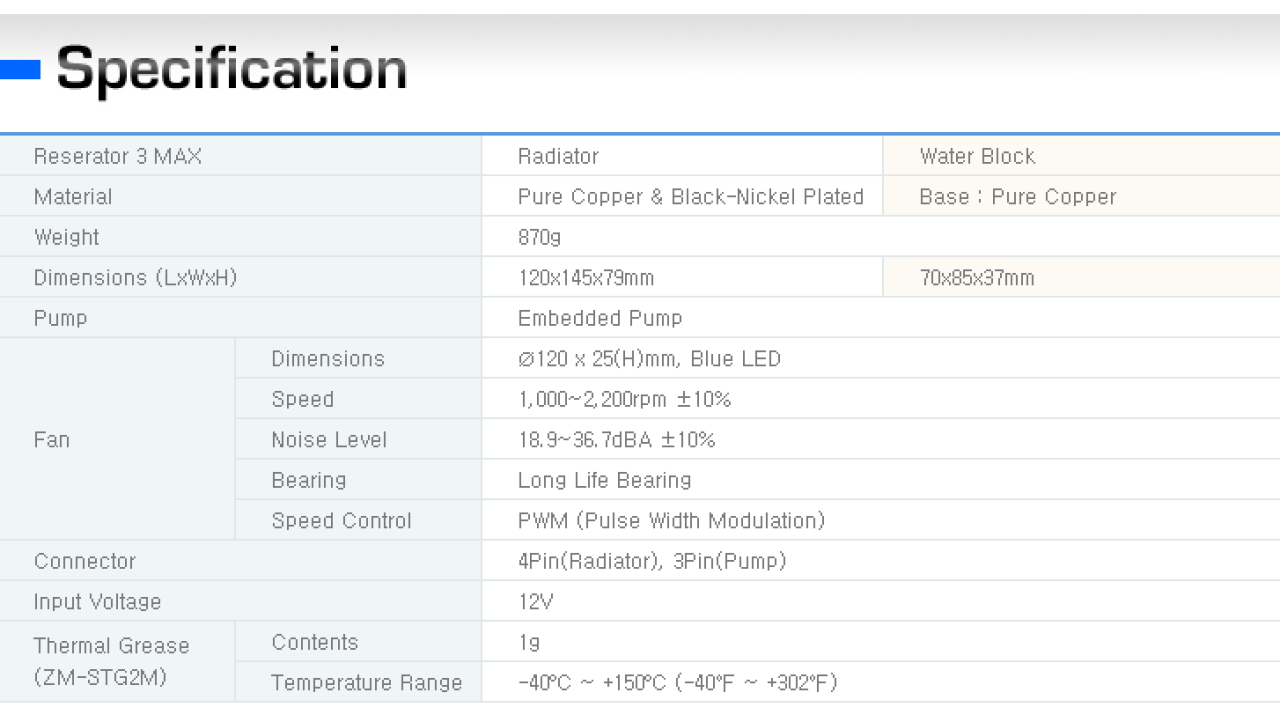The width and height of the screenshot is (1280, 722).
Task: Select the Reserator 3 MAX cell
Action: (x=118, y=156)
